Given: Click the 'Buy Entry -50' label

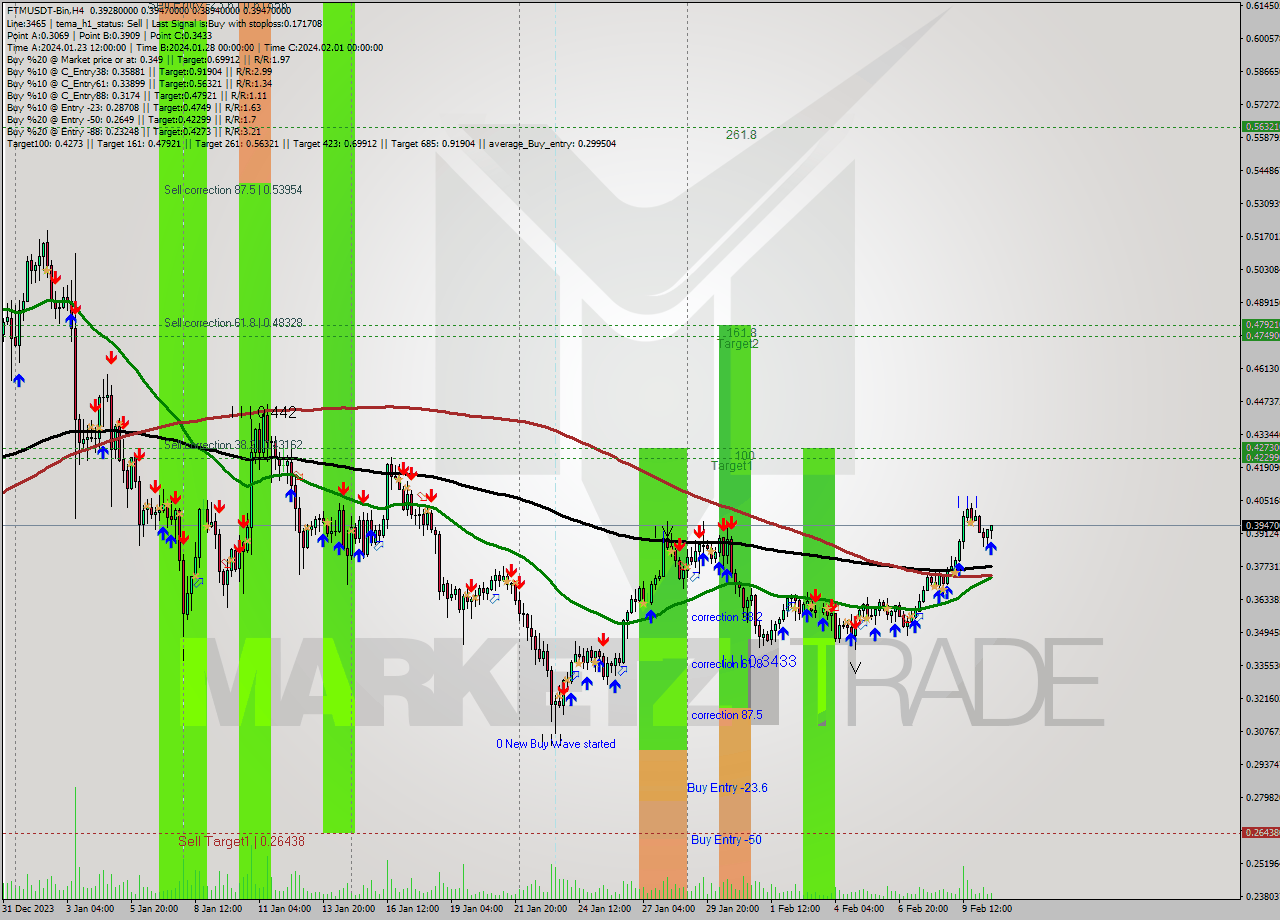Looking at the screenshot, I should point(726,840).
